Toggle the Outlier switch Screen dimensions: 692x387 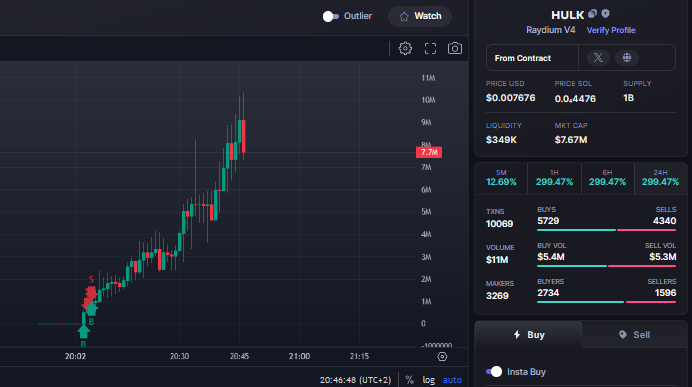(x=331, y=16)
